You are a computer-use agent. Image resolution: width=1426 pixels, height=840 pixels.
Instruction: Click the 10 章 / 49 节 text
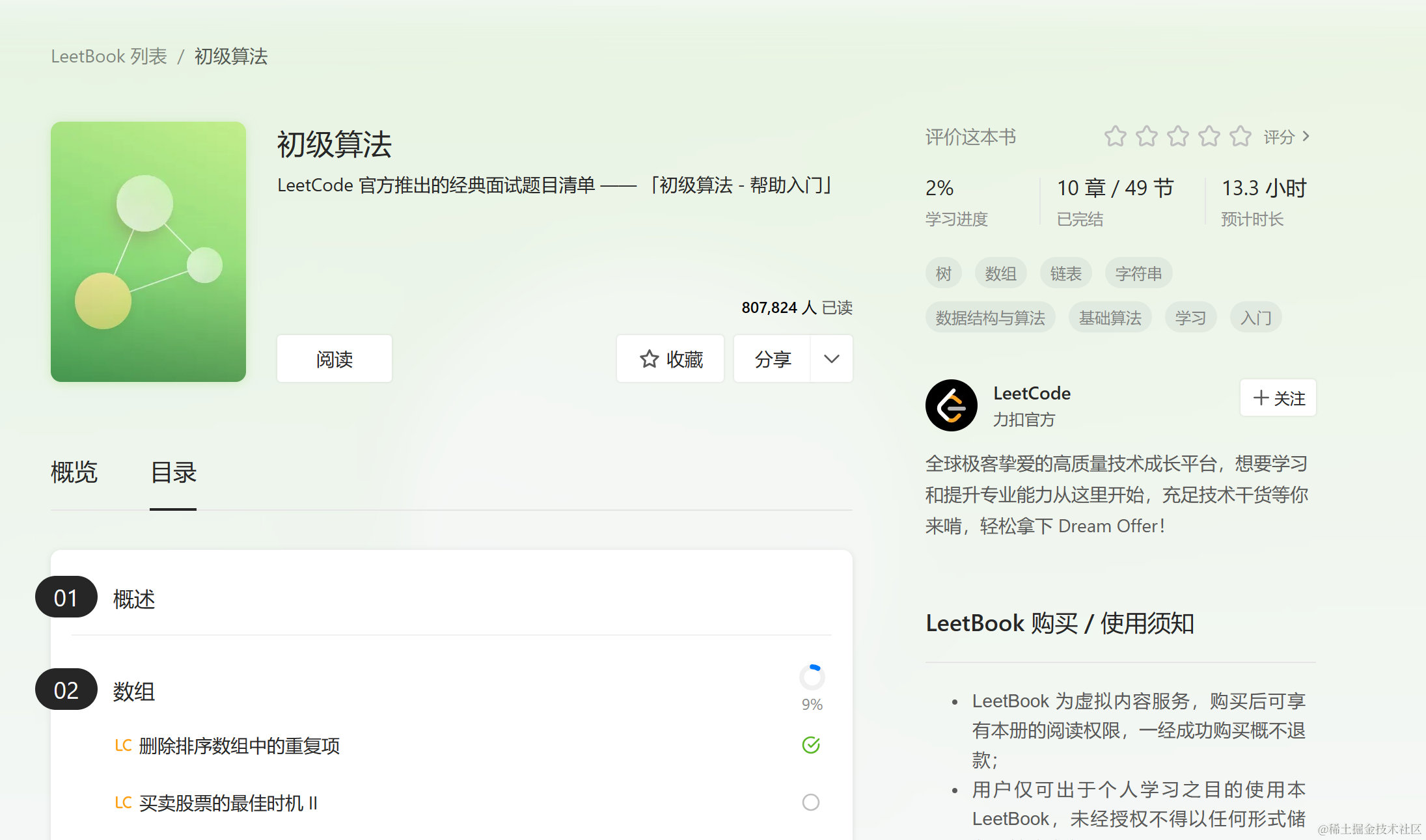[x=1115, y=188]
